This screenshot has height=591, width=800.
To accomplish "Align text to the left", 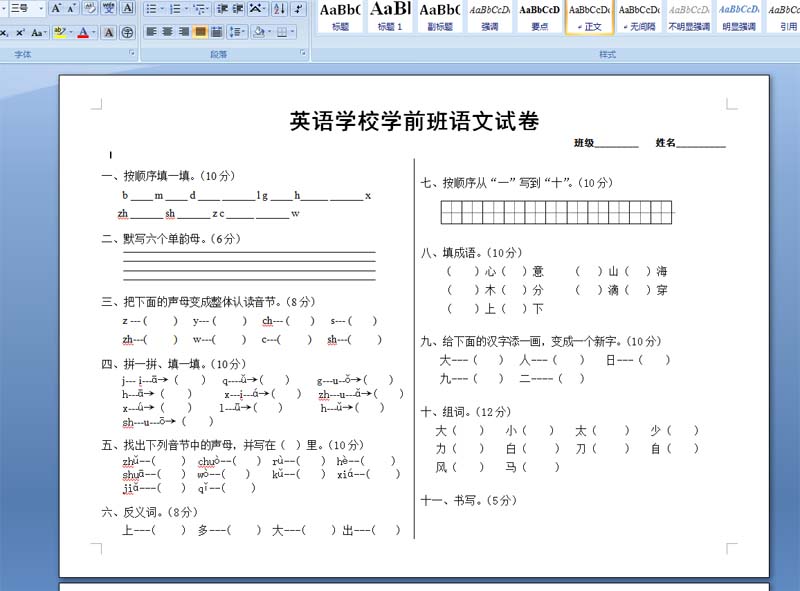I will pyautogui.click(x=152, y=32).
